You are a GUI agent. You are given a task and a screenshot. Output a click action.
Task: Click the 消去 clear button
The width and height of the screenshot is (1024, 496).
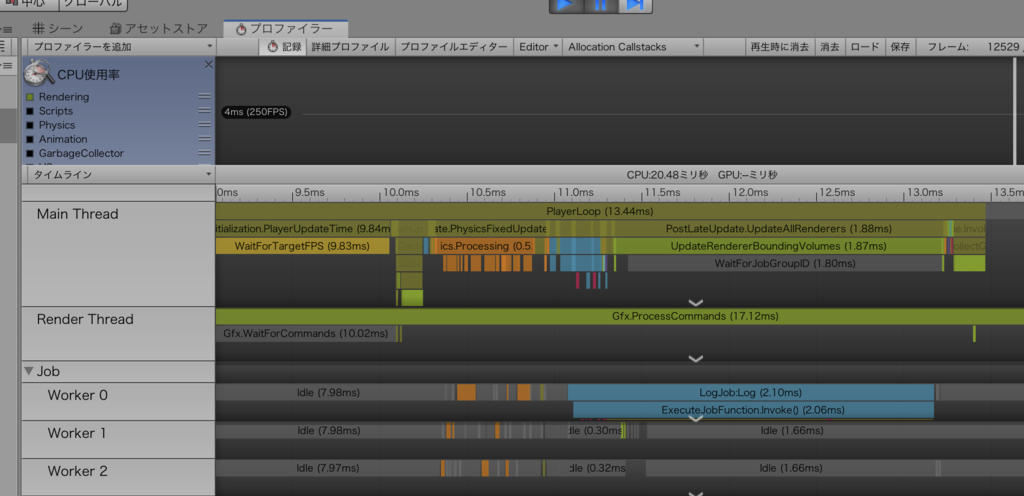click(829, 47)
